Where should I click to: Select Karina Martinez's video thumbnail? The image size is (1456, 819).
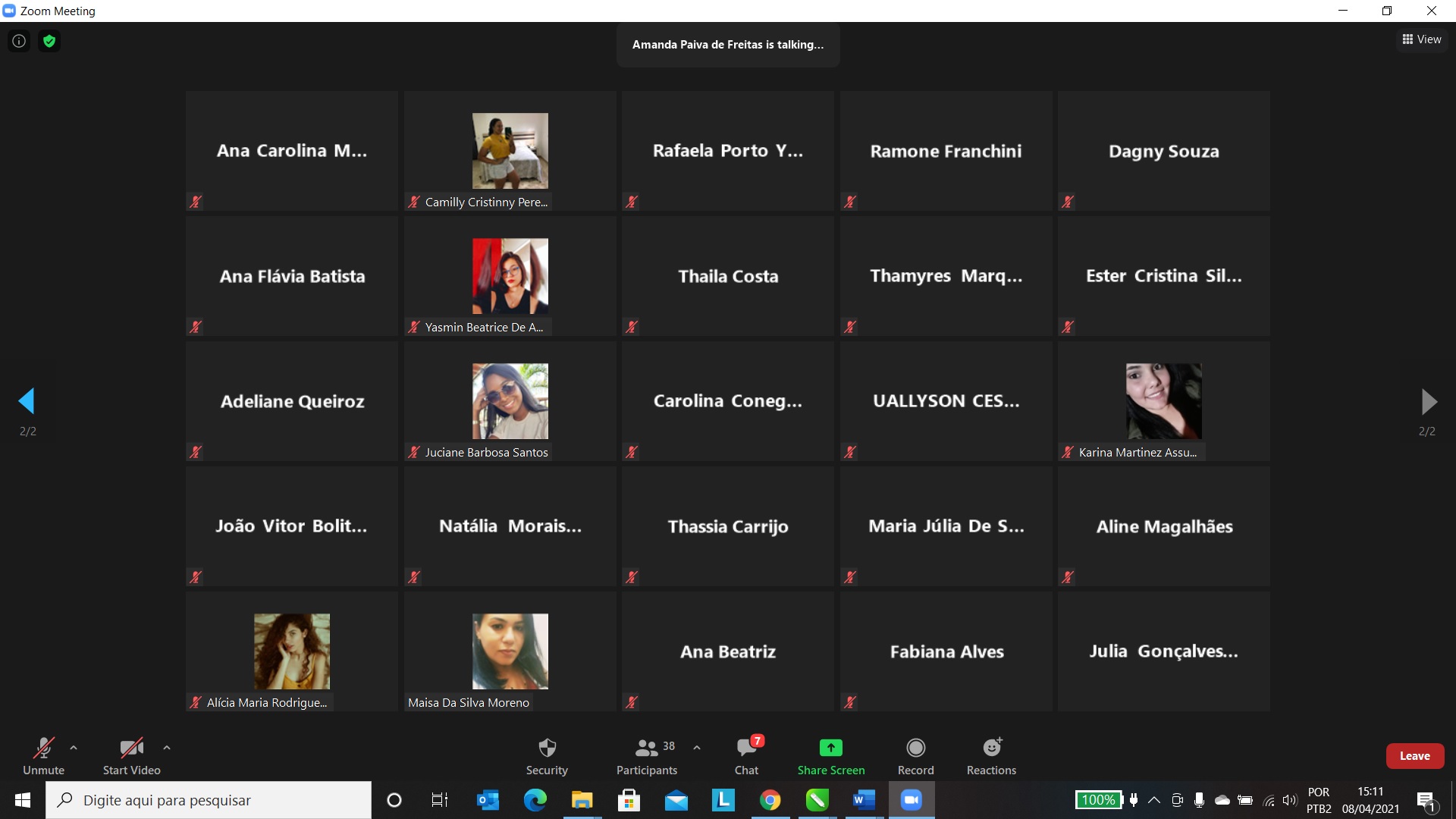coord(1163,401)
